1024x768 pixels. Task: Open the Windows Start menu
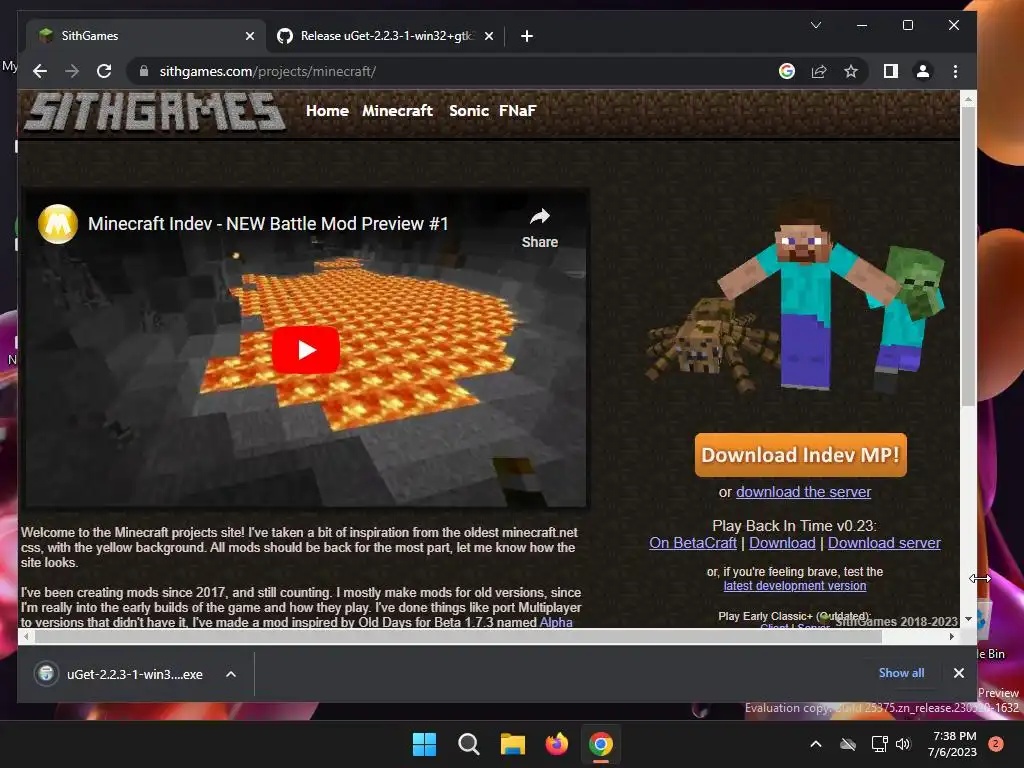tap(424, 744)
